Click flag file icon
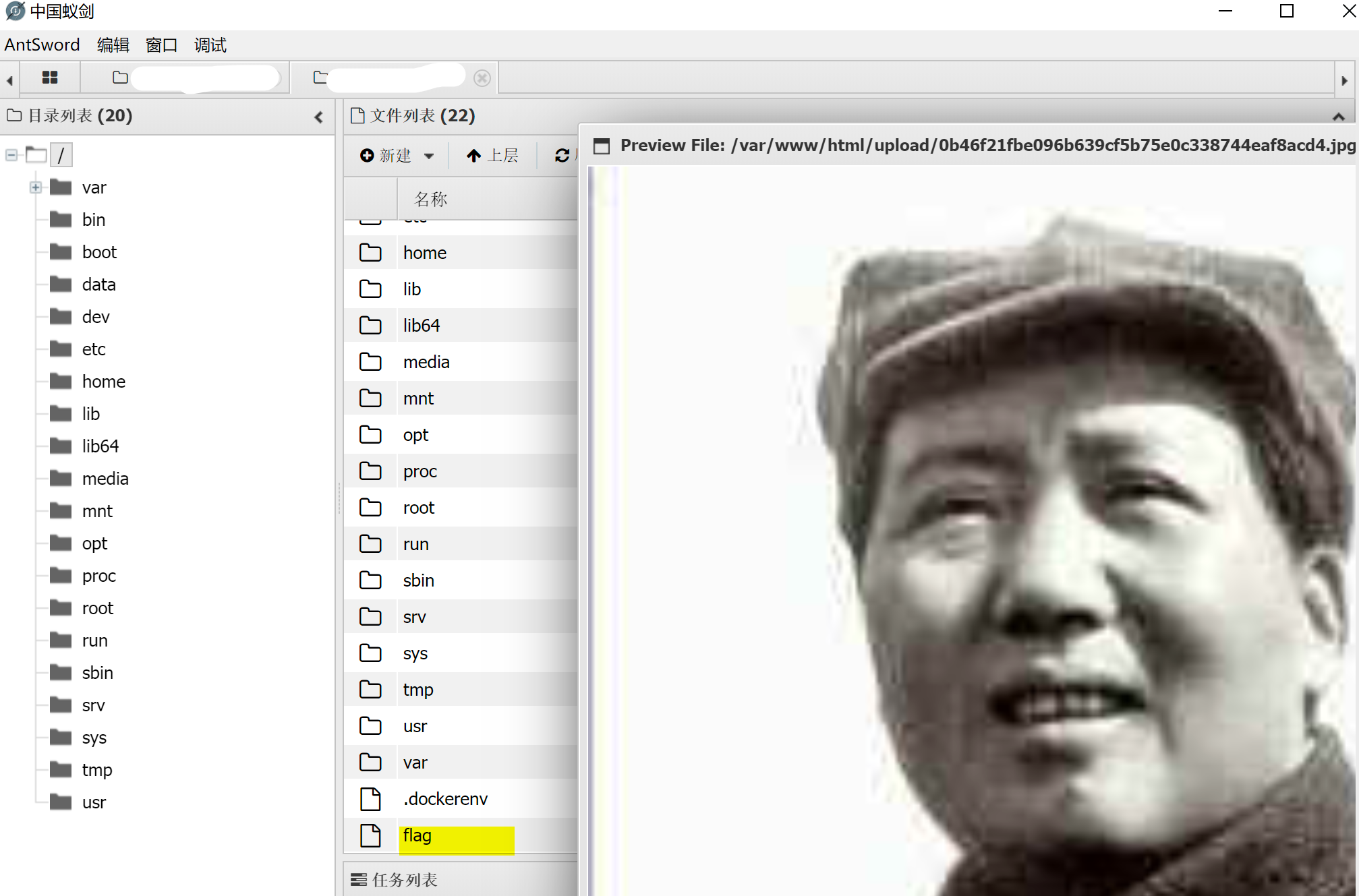The height and width of the screenshot is (896, 1359). [370, 835]
